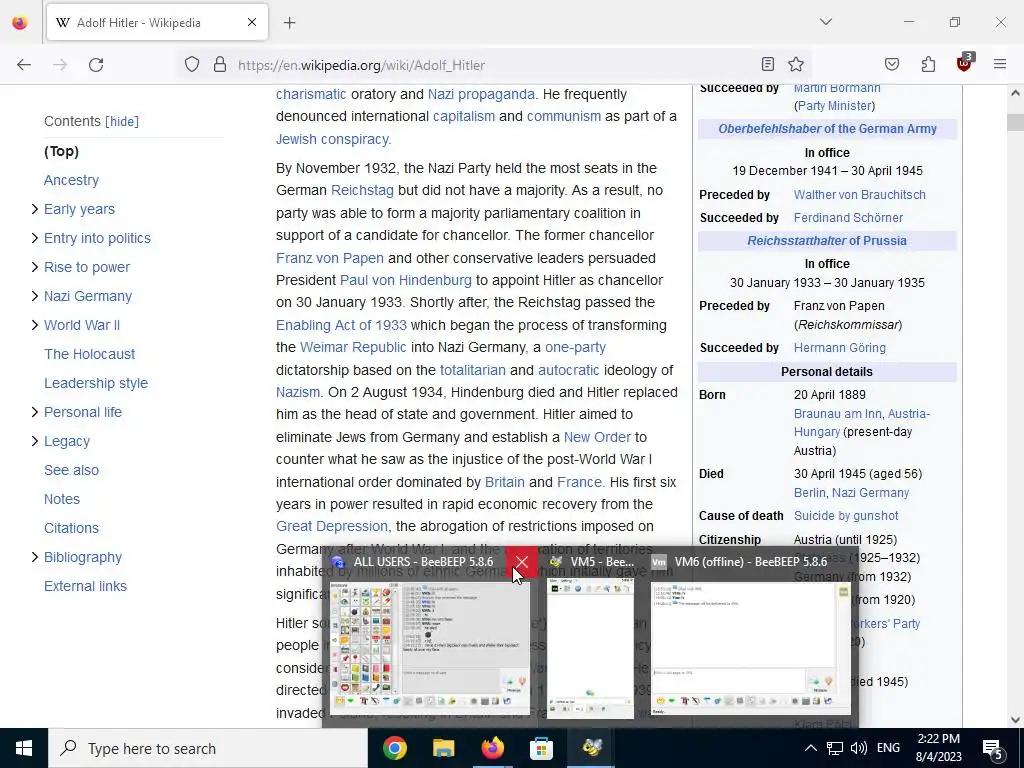Open the Great Depression link
Image resolution: width=1024 pixels, height=768 pixels.
332,526
